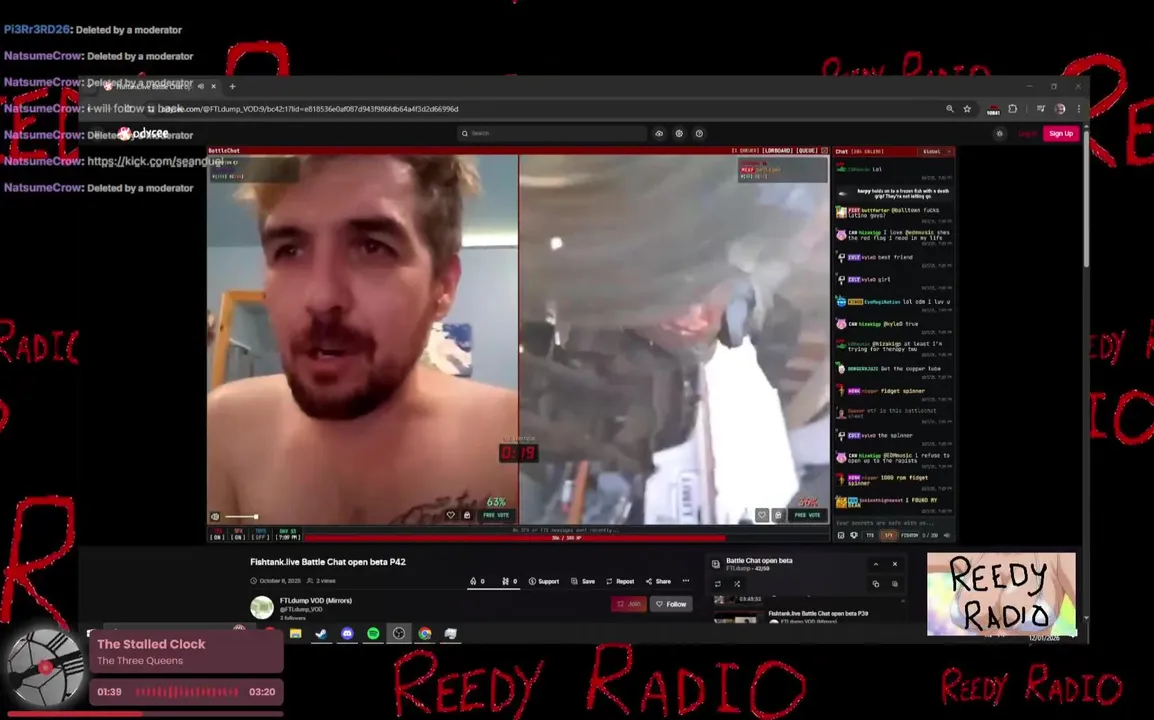Click the music player progress waveform
The width and height of the screenshot is (1154, 720).
coord(187,692)
